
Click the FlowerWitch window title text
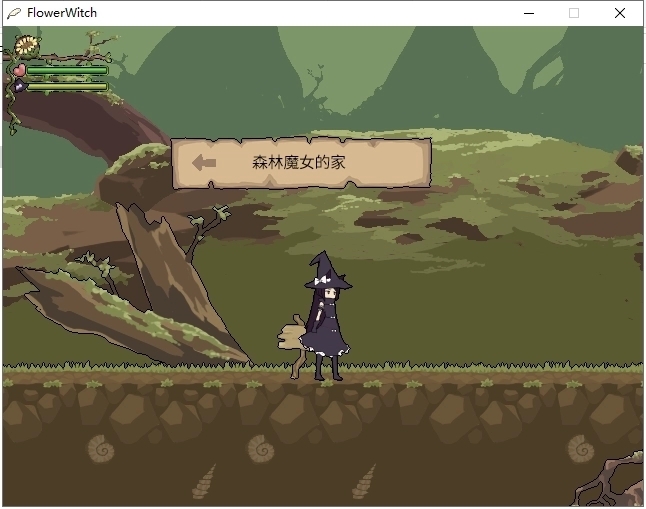tap(62, 13)
